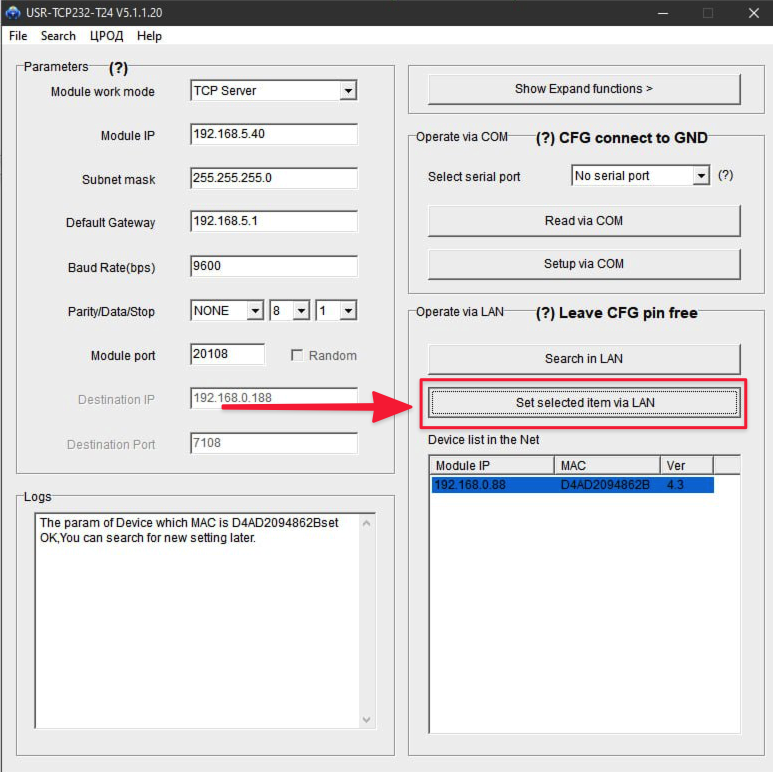Open the Search menu
The height and width of the screenshot is (772, 773).
click(x=58, y=36)
